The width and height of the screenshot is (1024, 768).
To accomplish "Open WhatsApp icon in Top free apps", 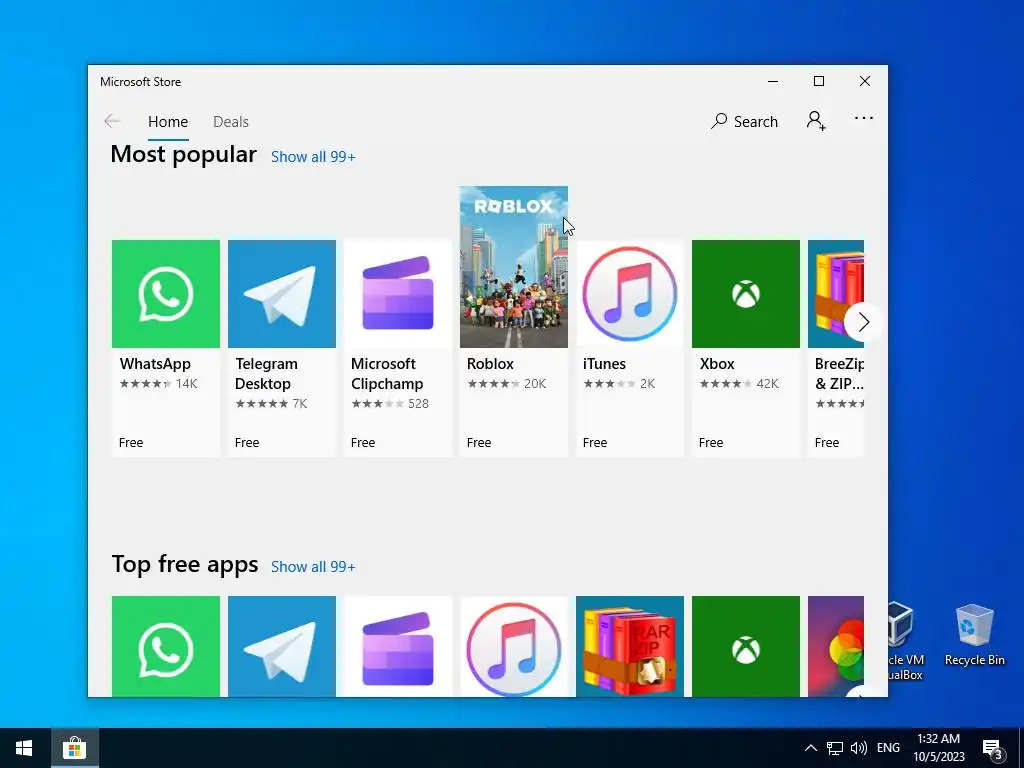I will pos(166,647).
